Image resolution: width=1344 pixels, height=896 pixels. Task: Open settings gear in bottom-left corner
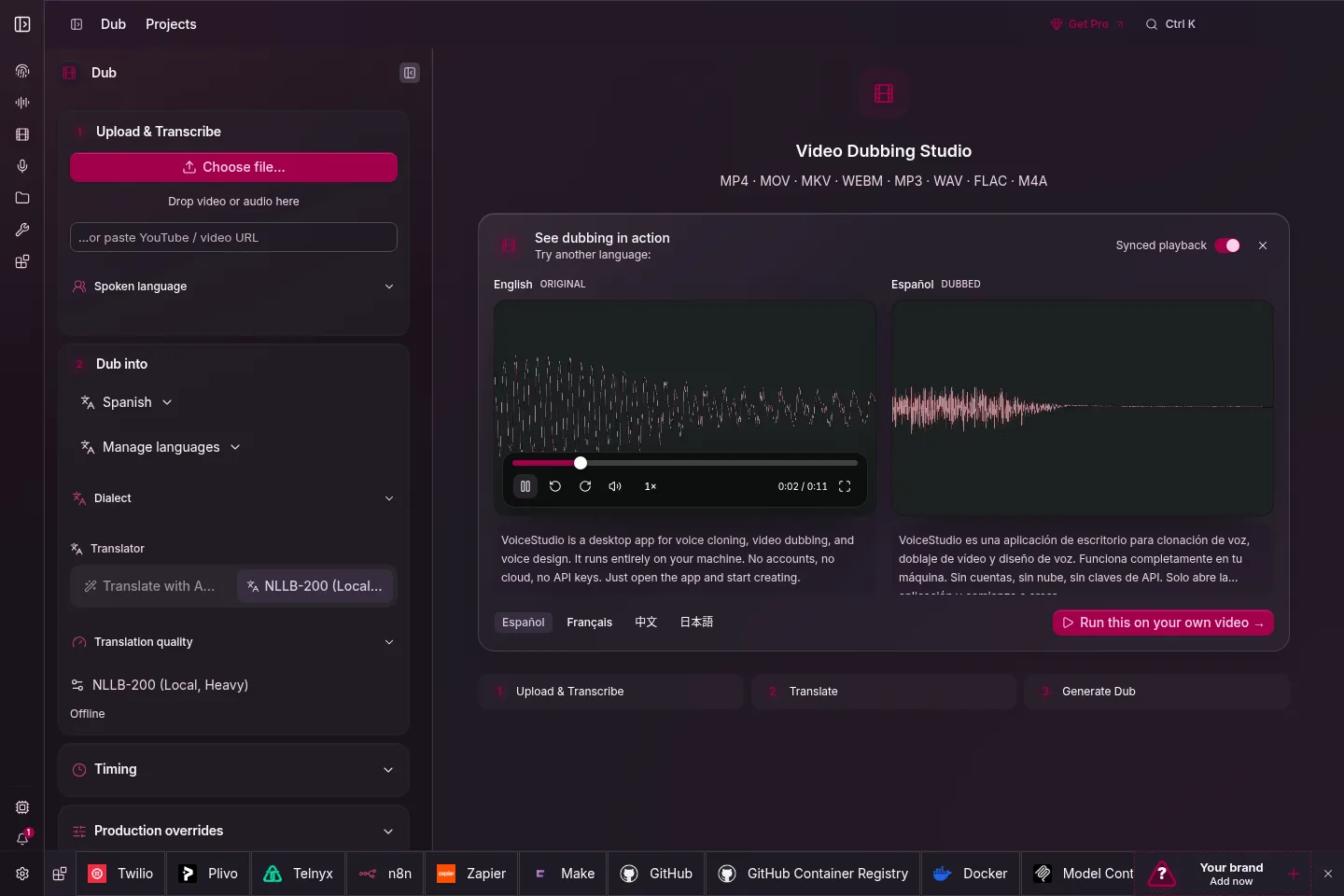coord(22,874)
